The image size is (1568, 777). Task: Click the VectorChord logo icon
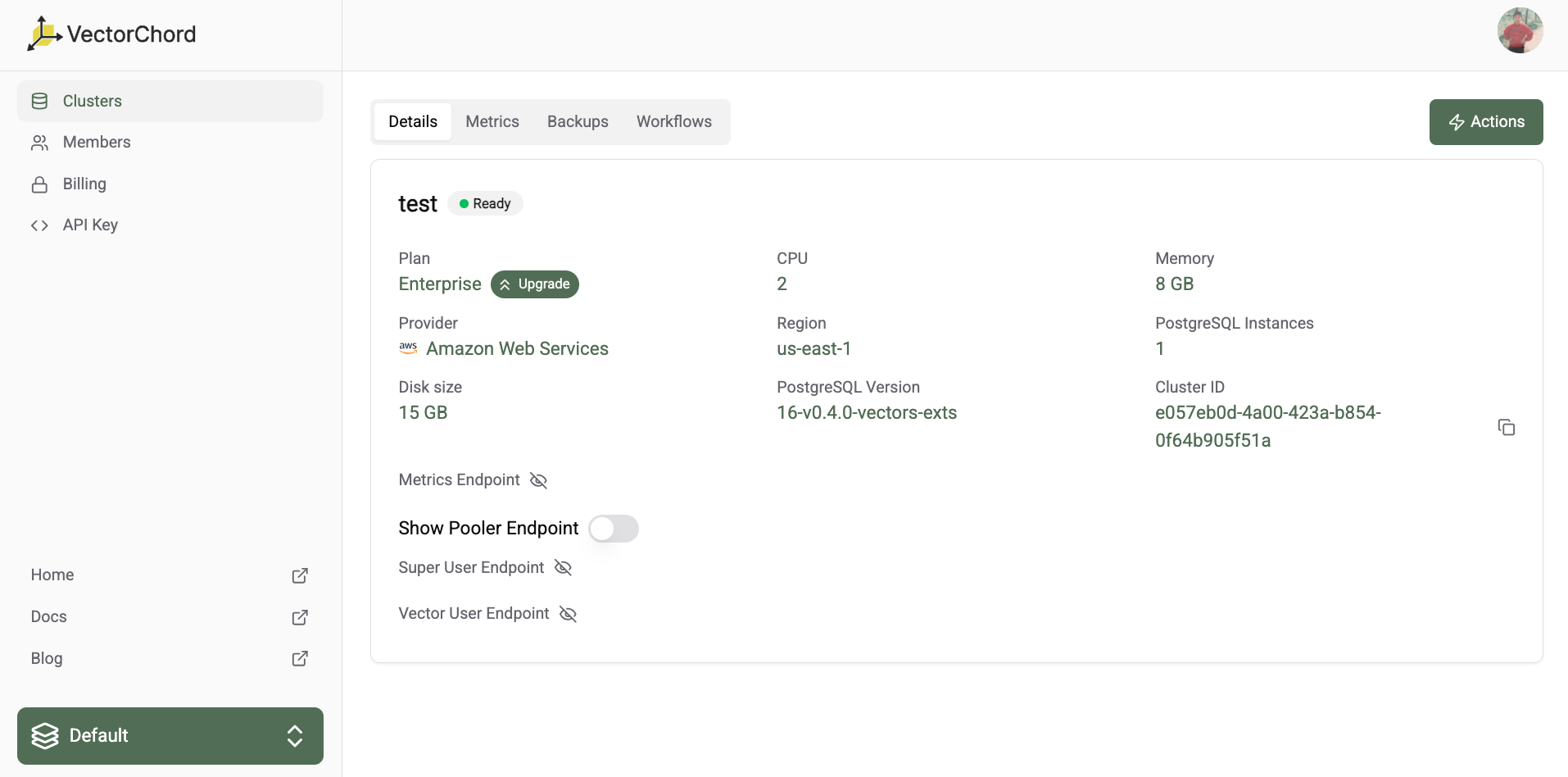click(x=44, y=34)
